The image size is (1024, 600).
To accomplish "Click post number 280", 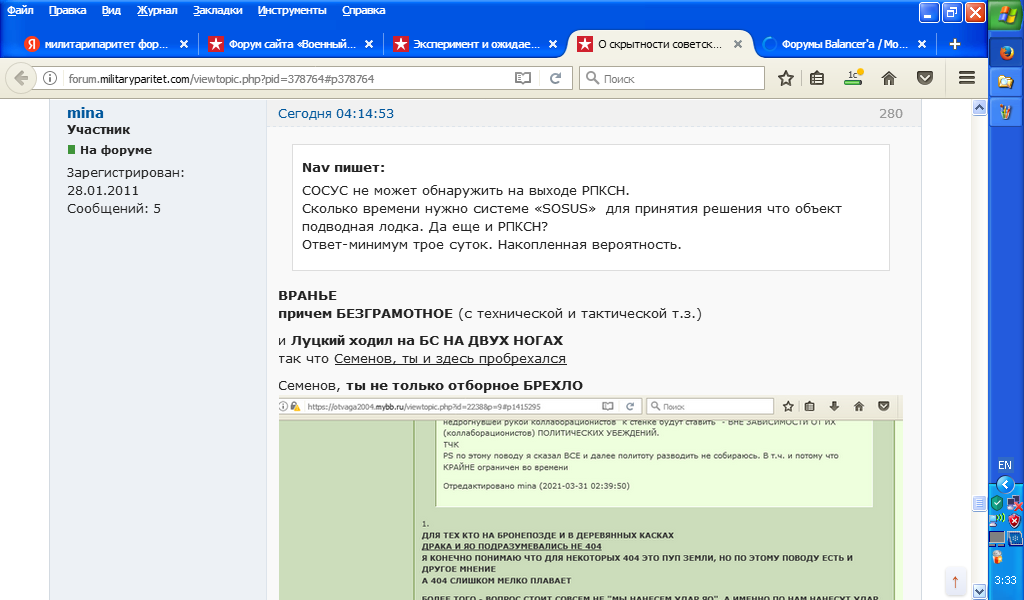I will 891,114.
